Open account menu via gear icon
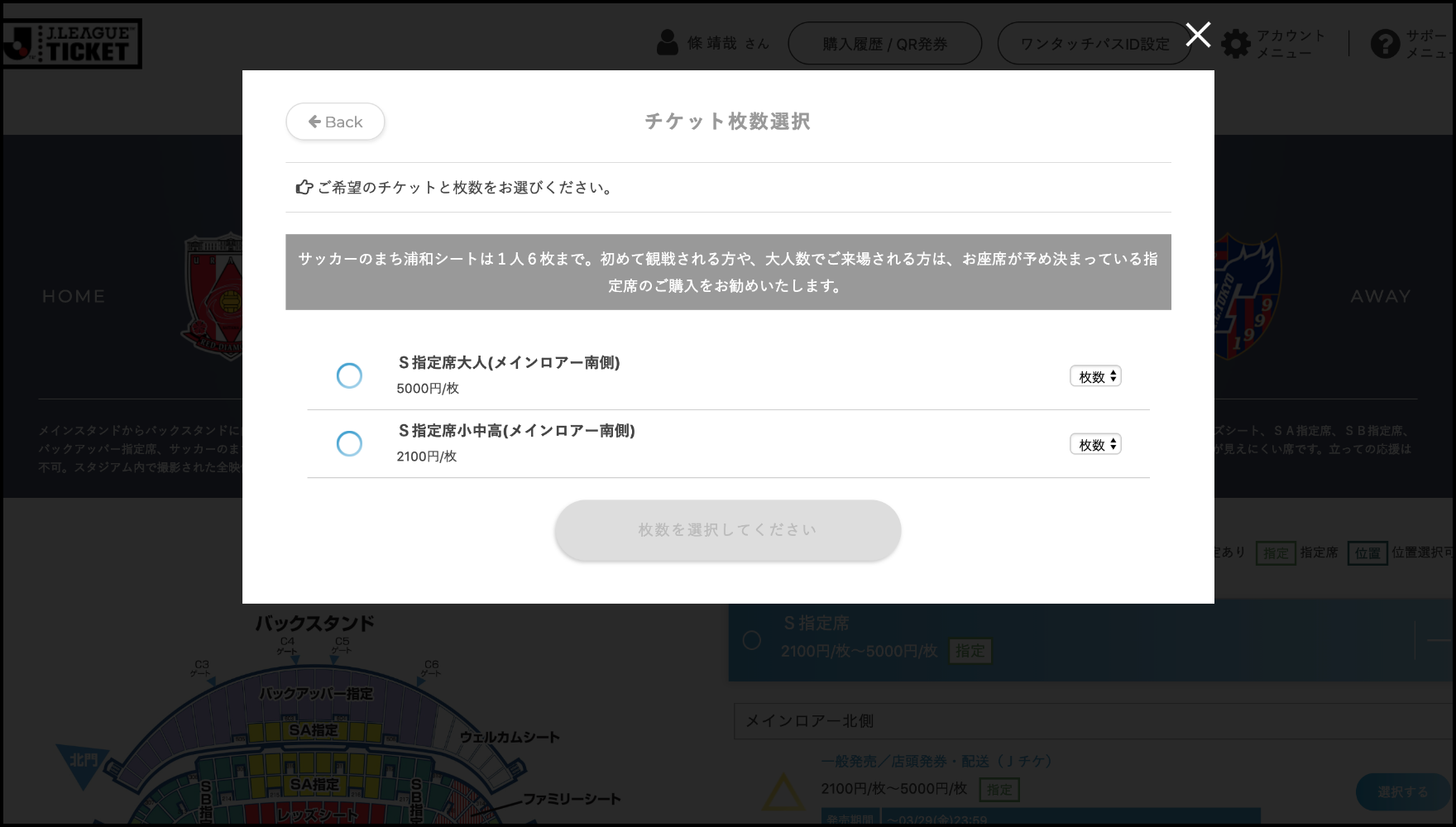This screenshot has height=827, width=1456. (1236, 44)
